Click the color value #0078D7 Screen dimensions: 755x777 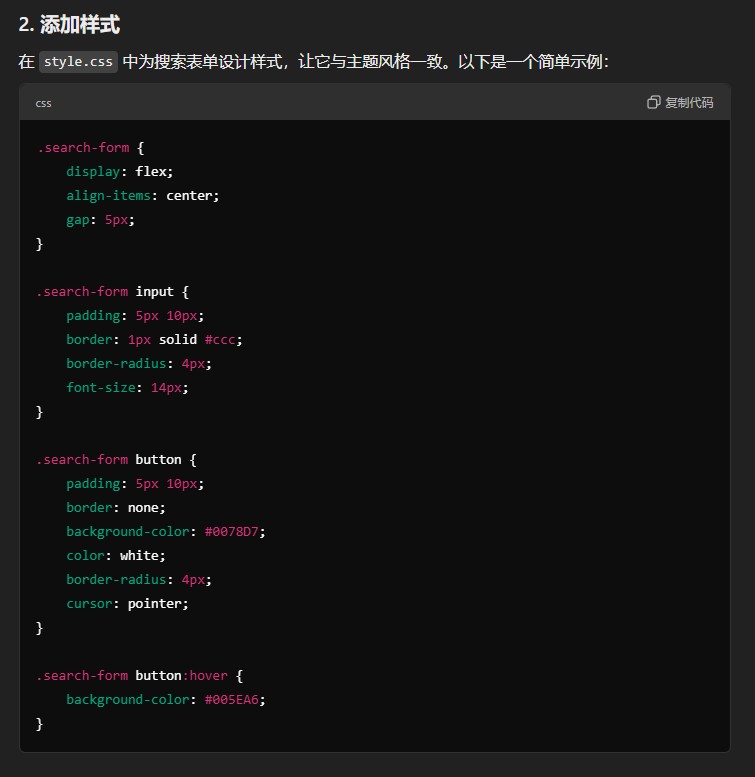(x=231, y=532)
